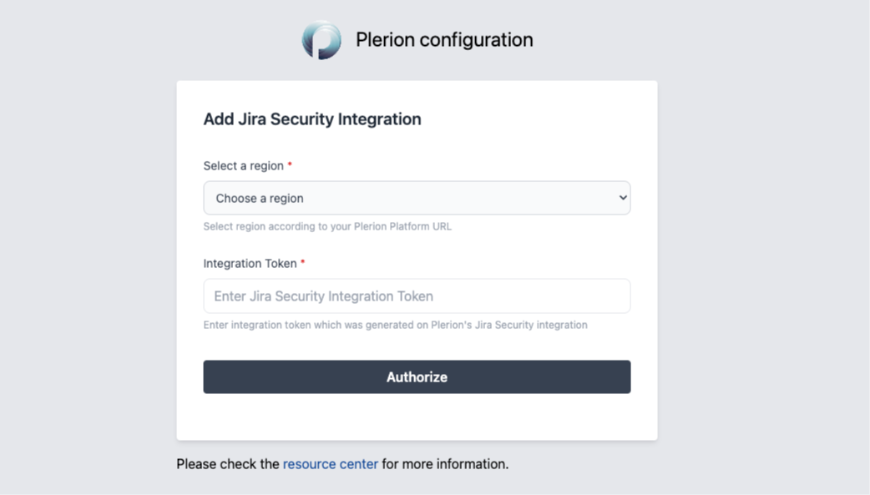Image resolution: width=870 pixels, height=495 pixels.
Task: Click the Select a region label
Action: click(243, 166)
